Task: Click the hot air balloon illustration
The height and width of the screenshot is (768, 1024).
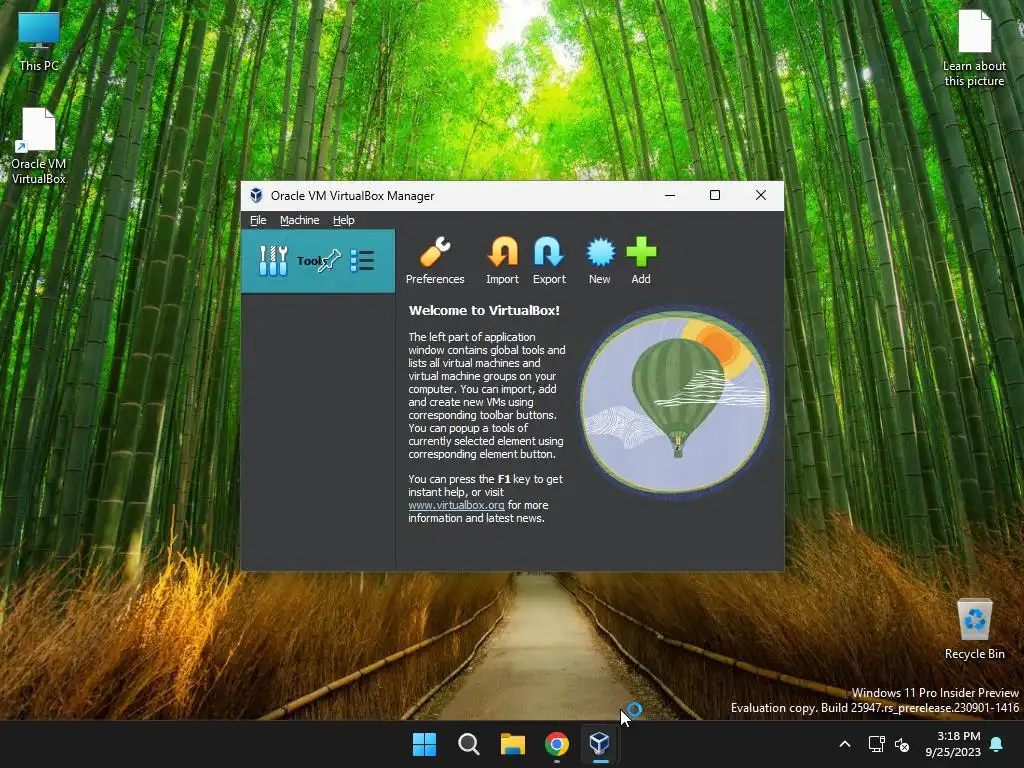Action: pyautogui.click(x=675, y=402)
